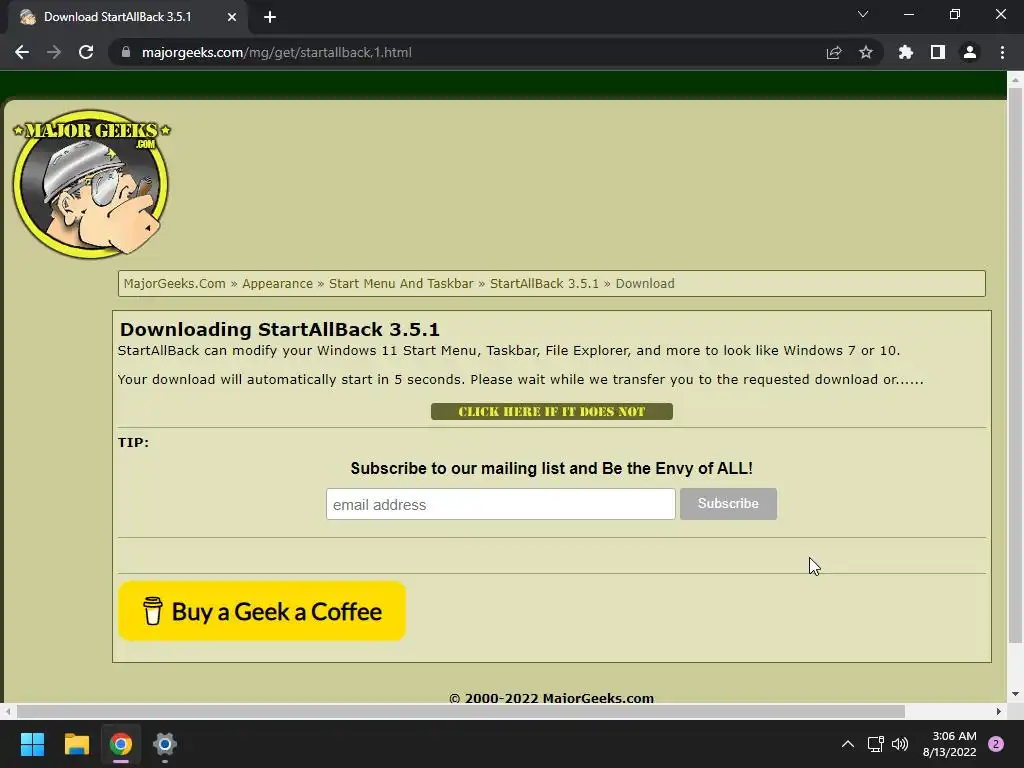The width and height of the screenshot is (1024, 768).
Task: Click the Click Here If It Does Not button
Action: point(552,411)
